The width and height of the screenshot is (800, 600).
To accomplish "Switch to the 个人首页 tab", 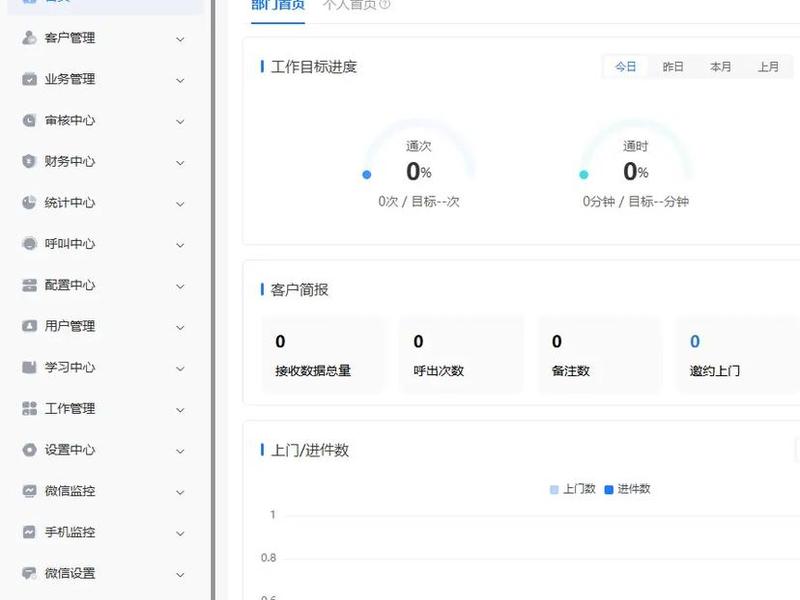I will coord(350,5).
